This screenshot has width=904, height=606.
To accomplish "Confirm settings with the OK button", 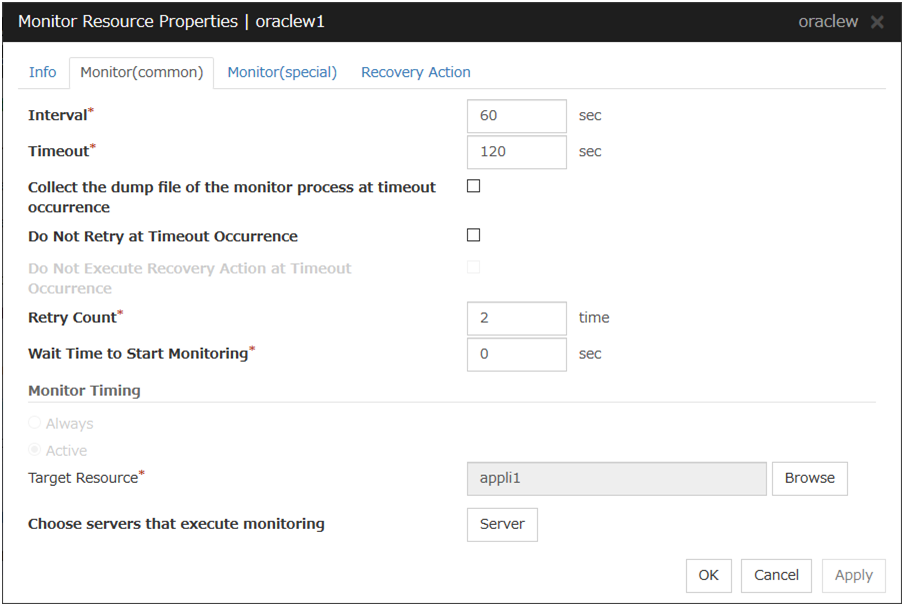I will tap(708, 575).
